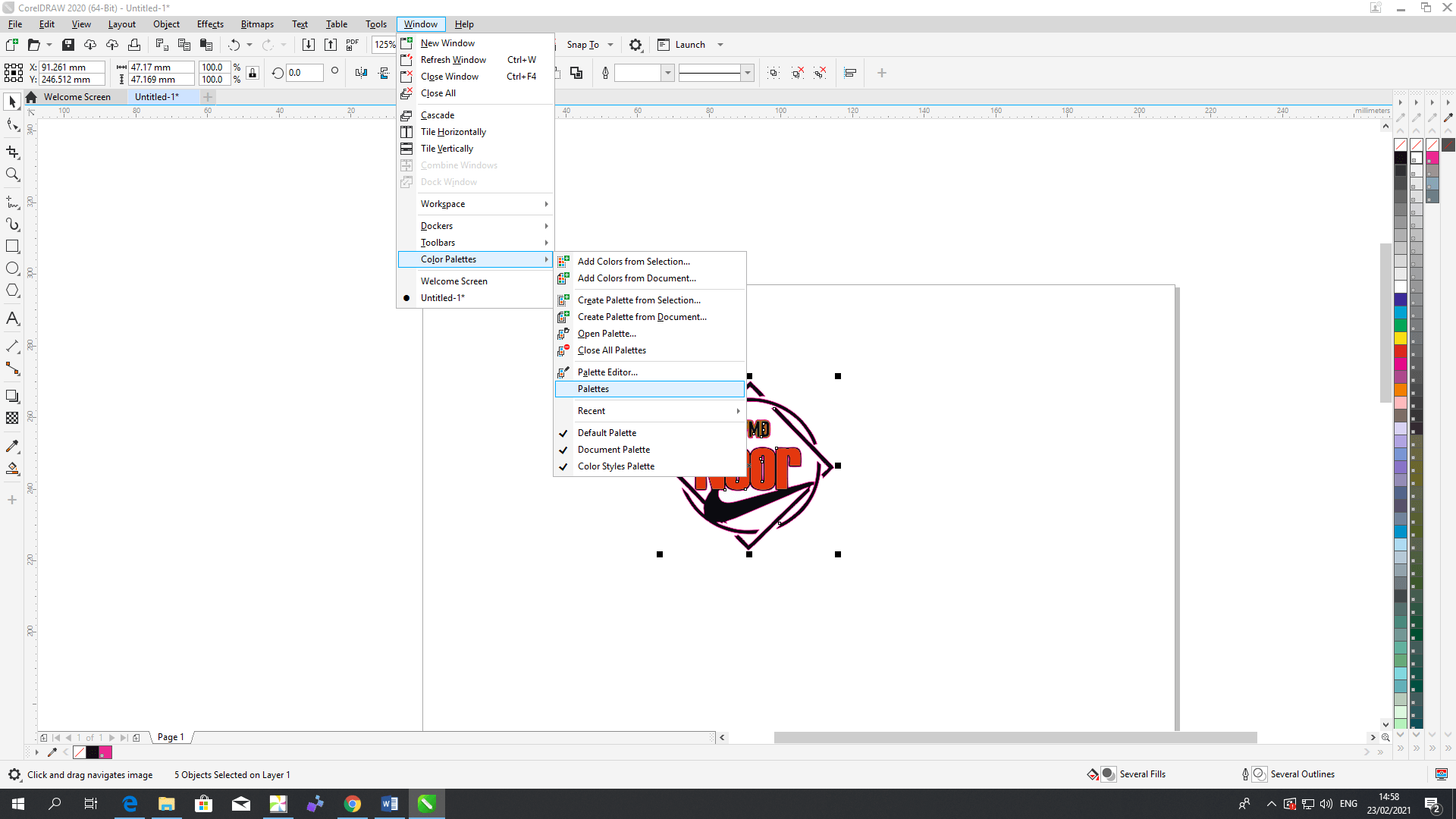
Task: Click magenta swatch in document palette
Action: [105, 752]
